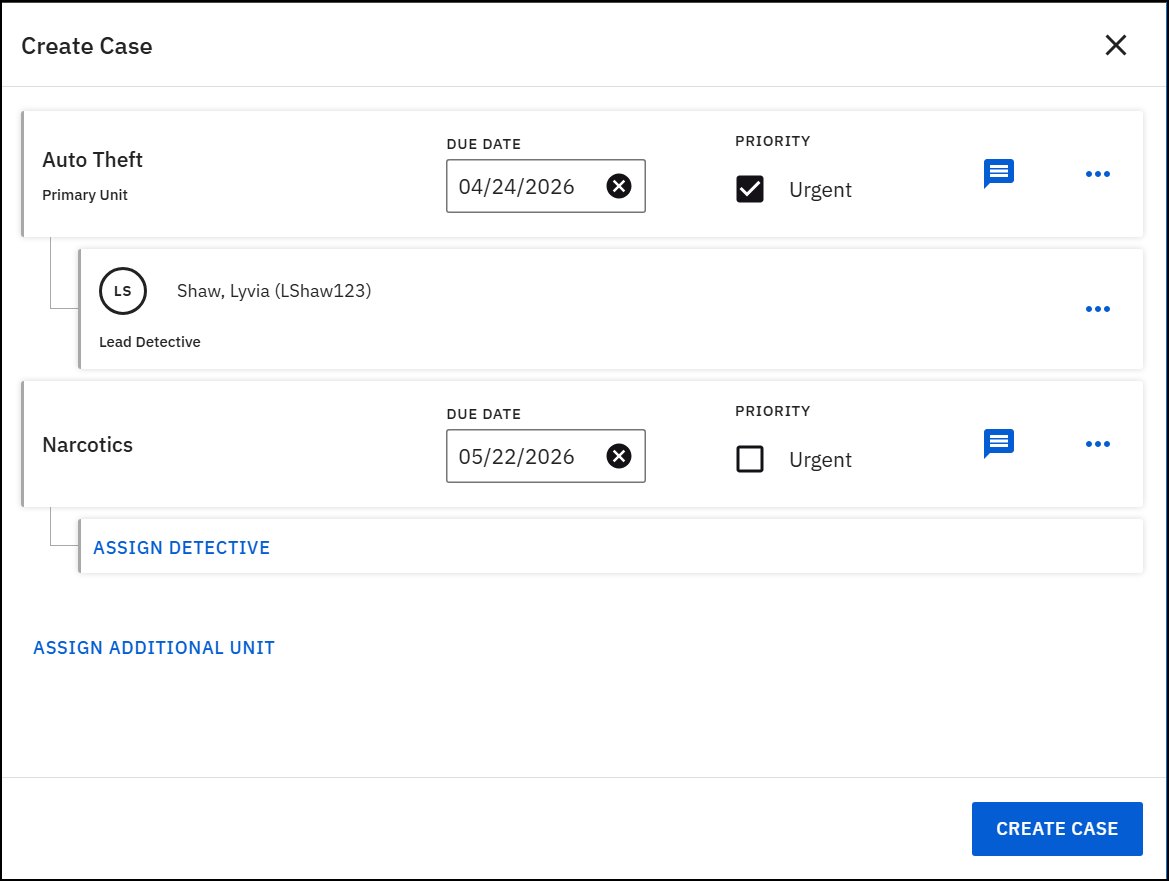Select detective Shaw, Lyvia (LShaw123)
The height and width of the screenshot is (881, 1169).
pos(273,291)
